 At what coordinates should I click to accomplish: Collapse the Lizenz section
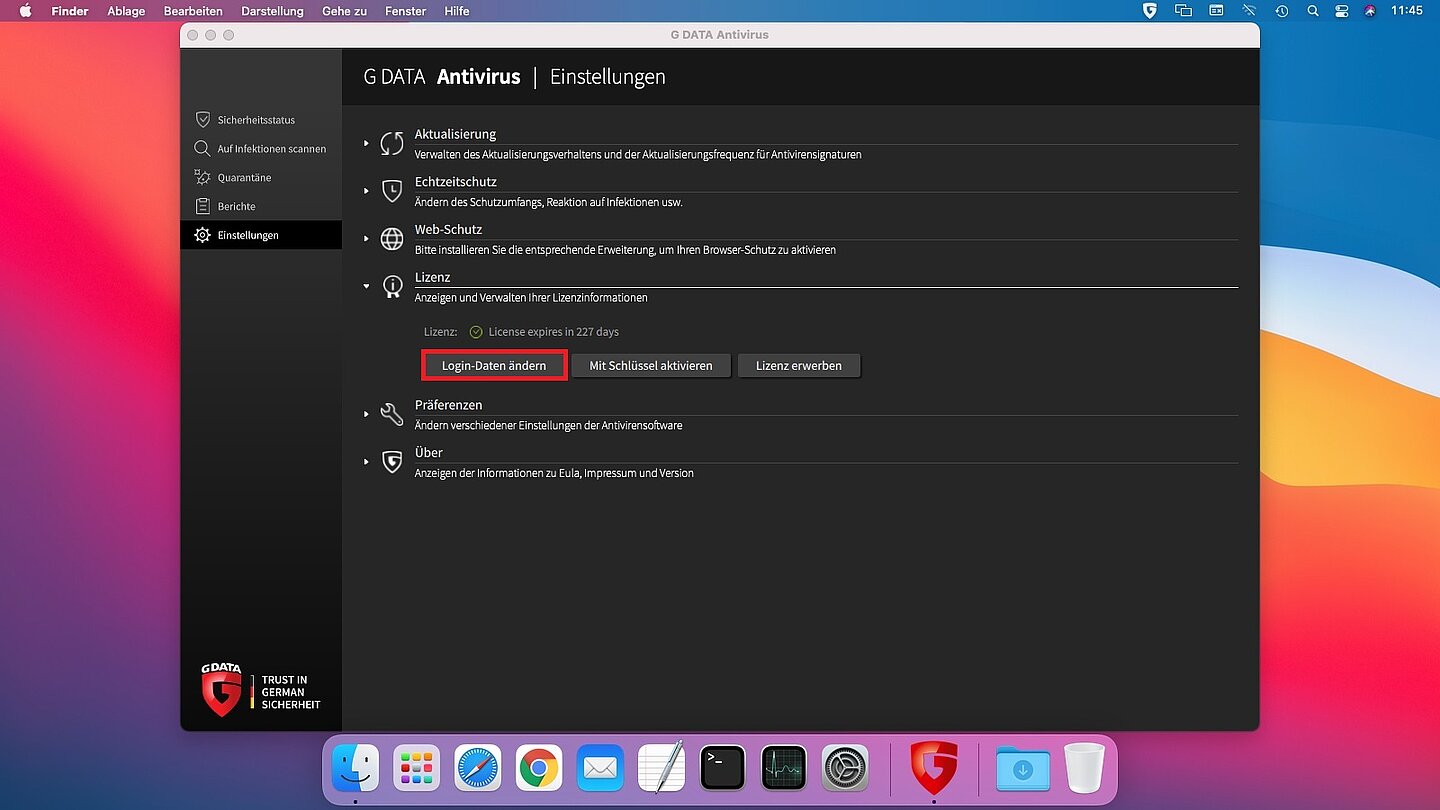[x=367, y=287]
